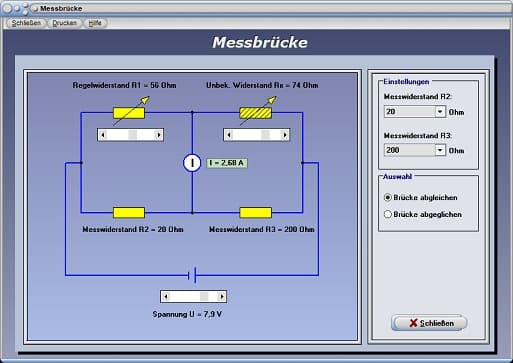Increase voltage U with right arrow
The height and width of the screenshot is (363, 513).
pyautogui.click(x=222, y=296)
